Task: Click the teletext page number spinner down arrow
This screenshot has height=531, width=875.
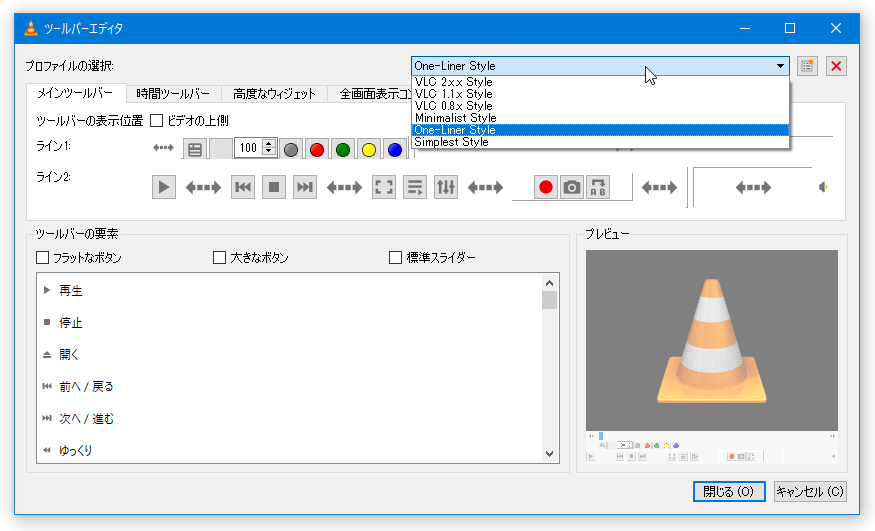Action: click(269, 152)
